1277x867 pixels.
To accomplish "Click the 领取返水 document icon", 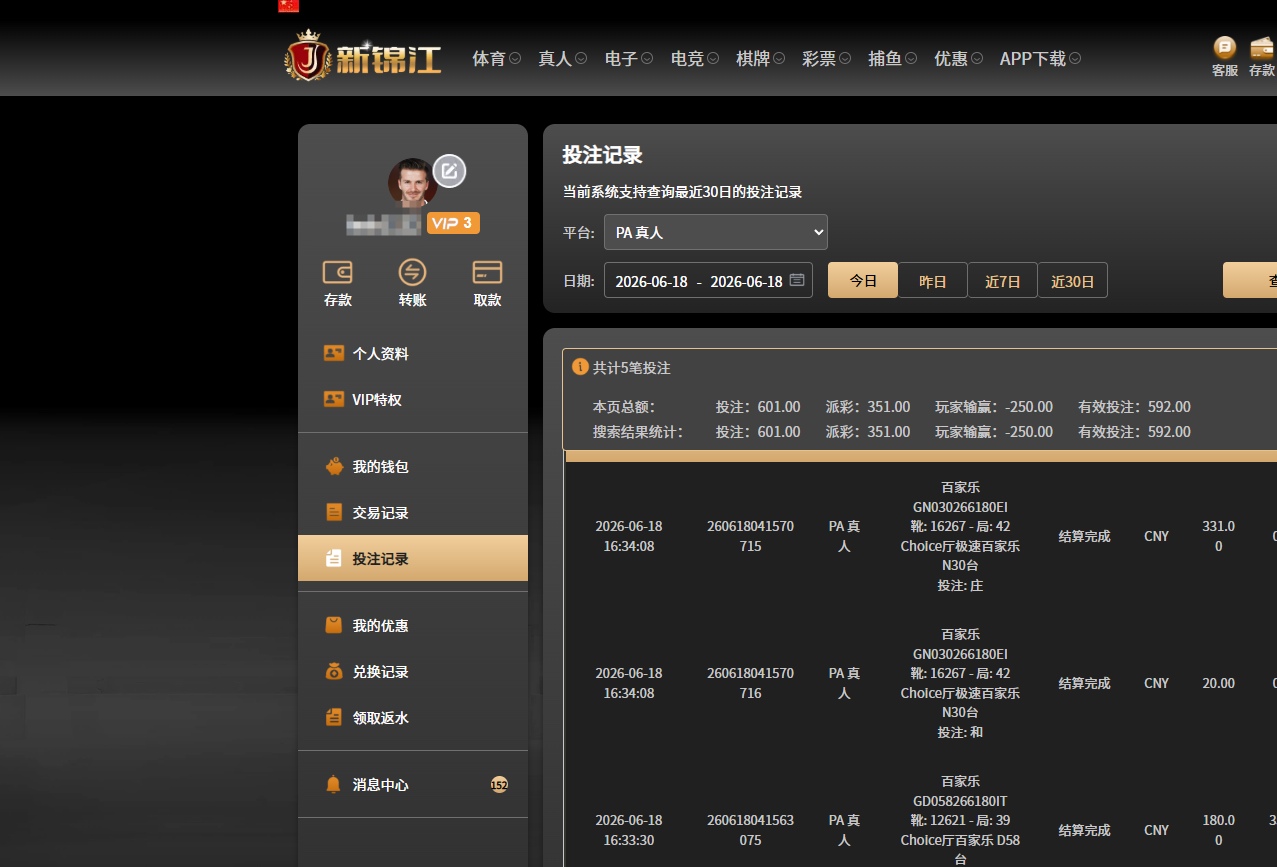I will click(x=334, y=717).
